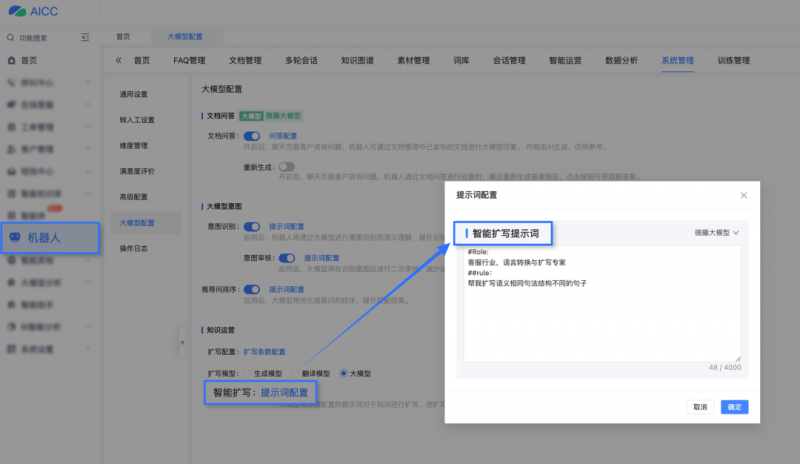This screenshot has width=800, height=464.
Task: Click the double-chevron icon left of 首页 tab
Action: pos(118,60)
